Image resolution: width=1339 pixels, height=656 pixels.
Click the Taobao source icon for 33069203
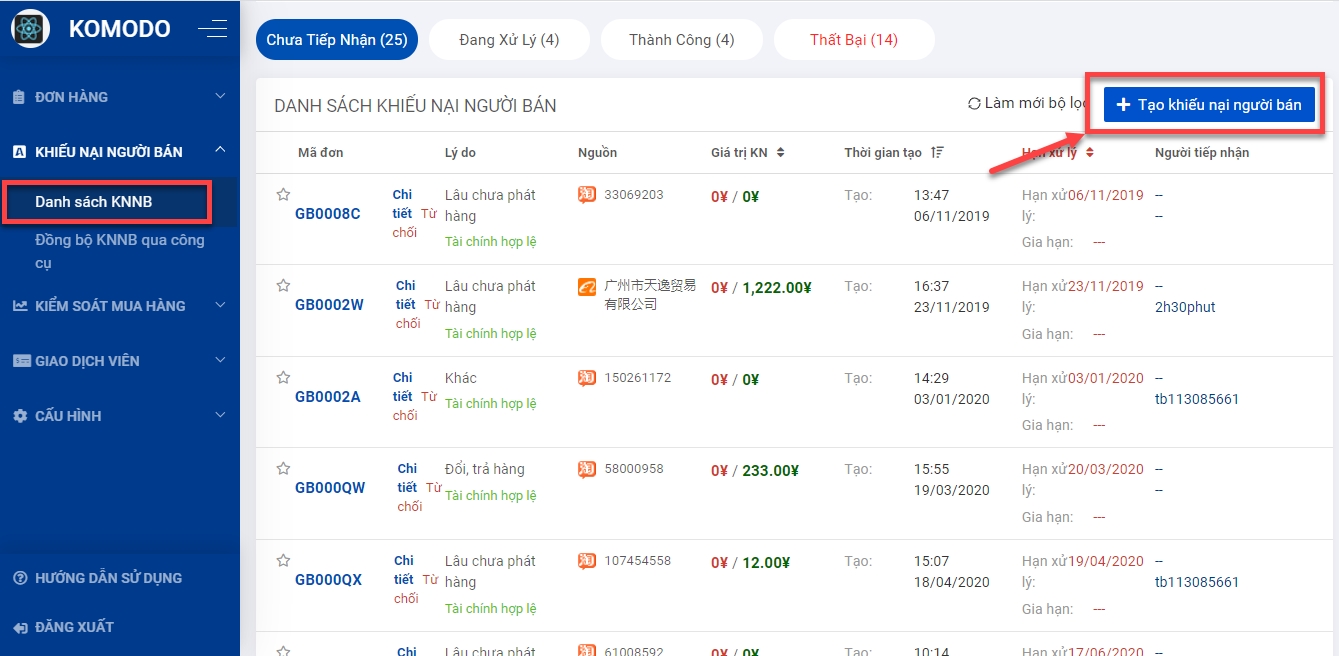pyautogui.click(x=587, y=195)
